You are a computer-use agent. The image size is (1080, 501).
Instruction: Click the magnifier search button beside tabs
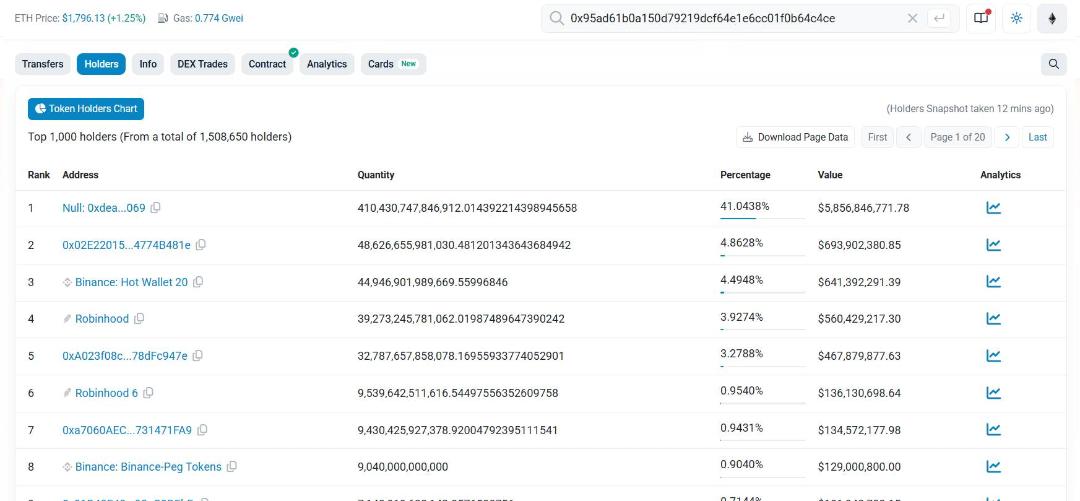pos(1054,64)
